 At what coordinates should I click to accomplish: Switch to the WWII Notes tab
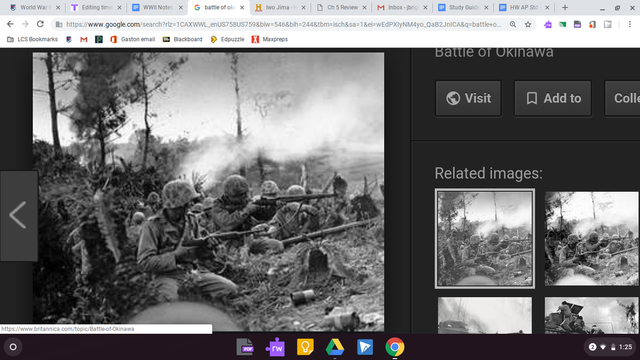(x=157, y=7)
